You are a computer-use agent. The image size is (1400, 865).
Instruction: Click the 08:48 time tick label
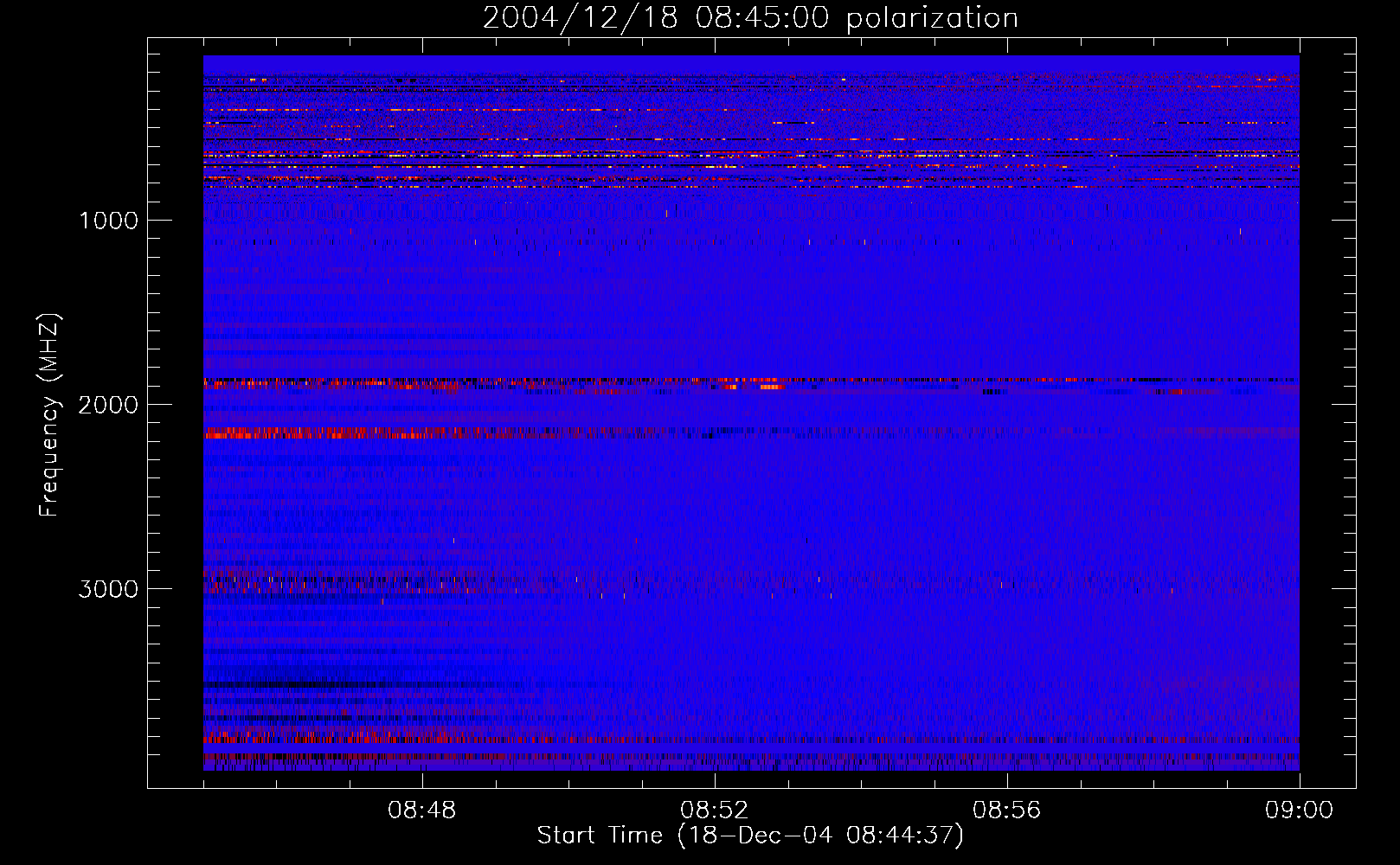click(422, 811)
